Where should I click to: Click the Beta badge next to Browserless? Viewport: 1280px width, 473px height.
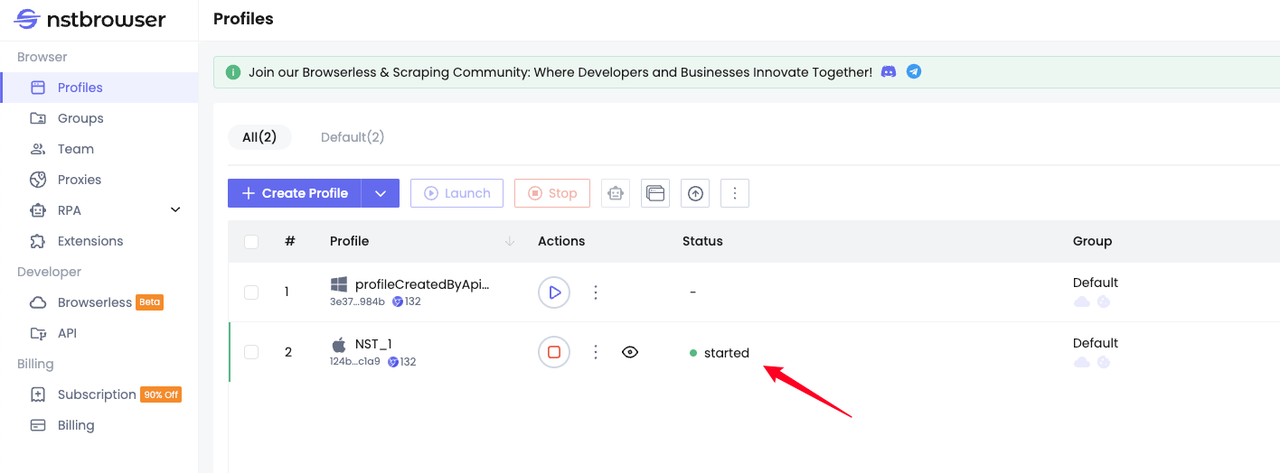click(149, 302)
